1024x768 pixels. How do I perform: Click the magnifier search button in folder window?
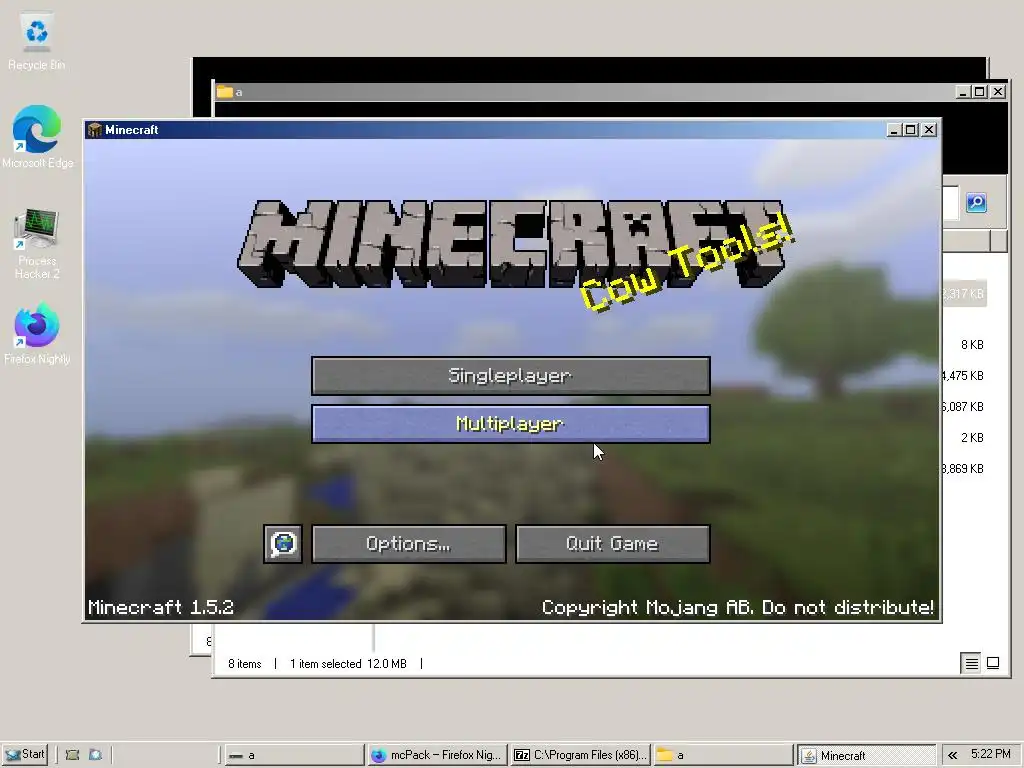(x=976, y=202)
